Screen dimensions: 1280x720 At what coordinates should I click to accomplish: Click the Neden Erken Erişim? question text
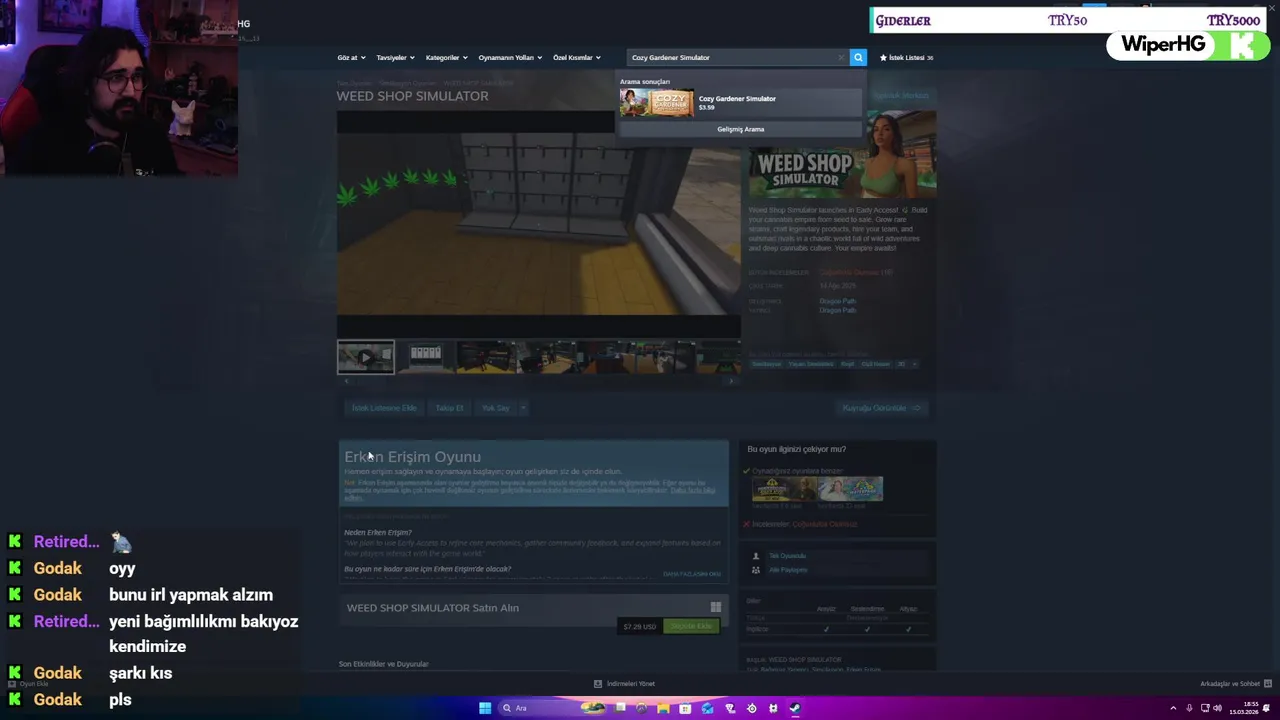[x=378, y=533]
